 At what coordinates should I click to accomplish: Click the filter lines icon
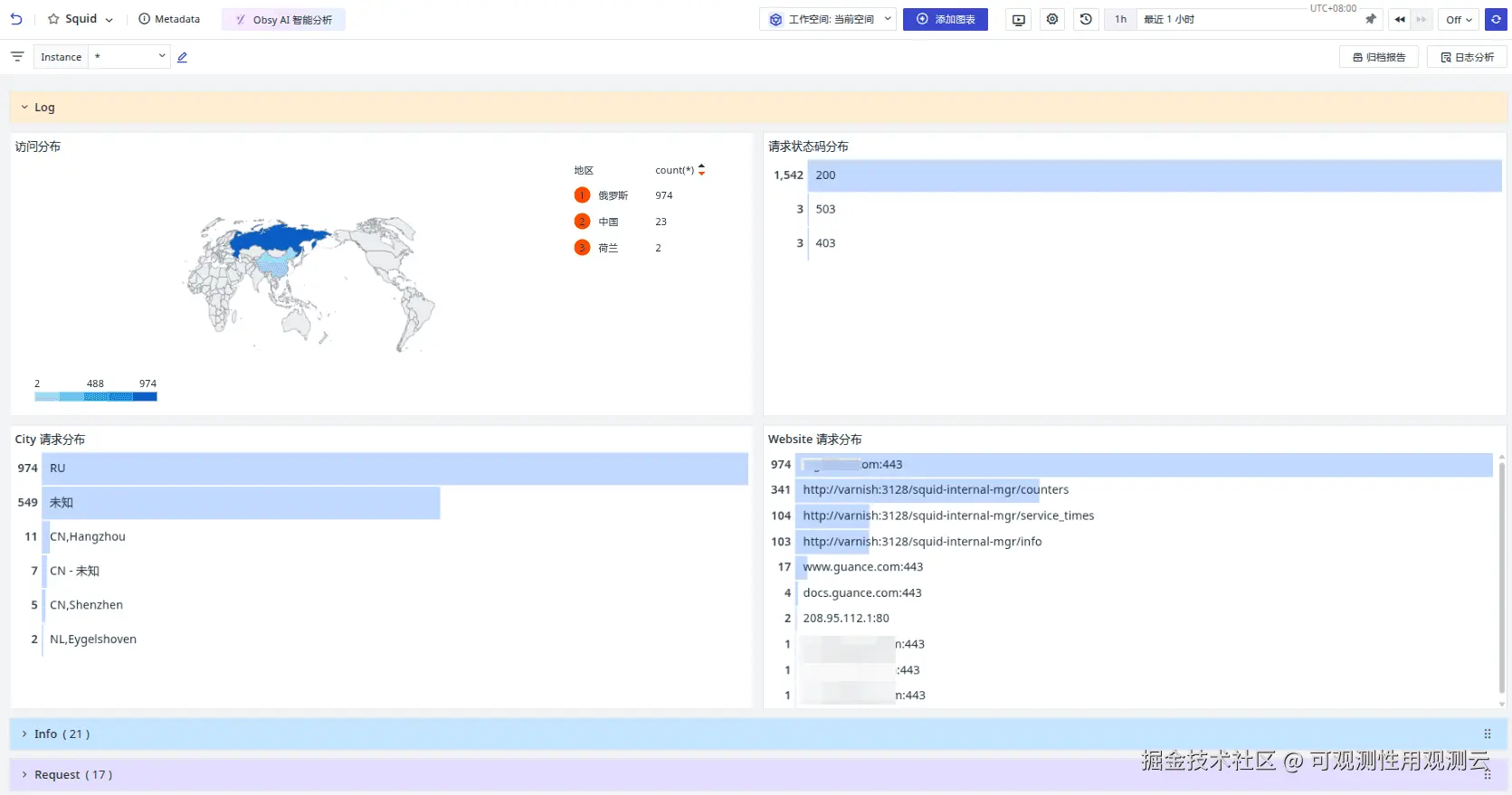point(17,57)
